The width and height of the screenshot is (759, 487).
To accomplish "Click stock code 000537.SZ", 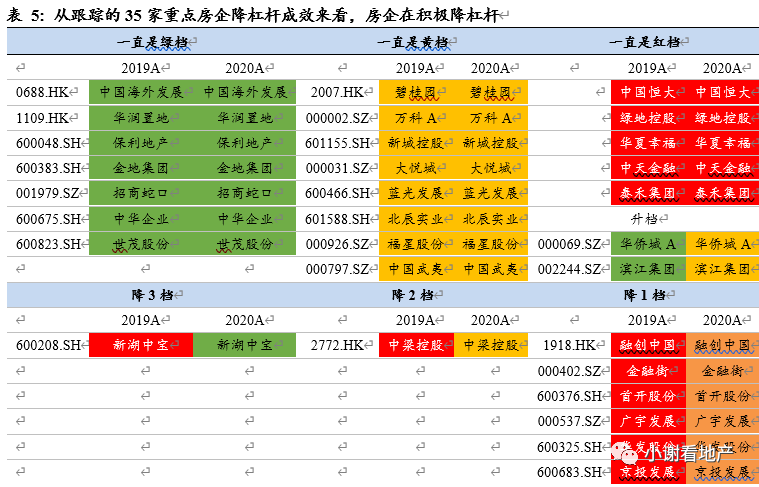I will pyautogui.click(x=569, y=421).
